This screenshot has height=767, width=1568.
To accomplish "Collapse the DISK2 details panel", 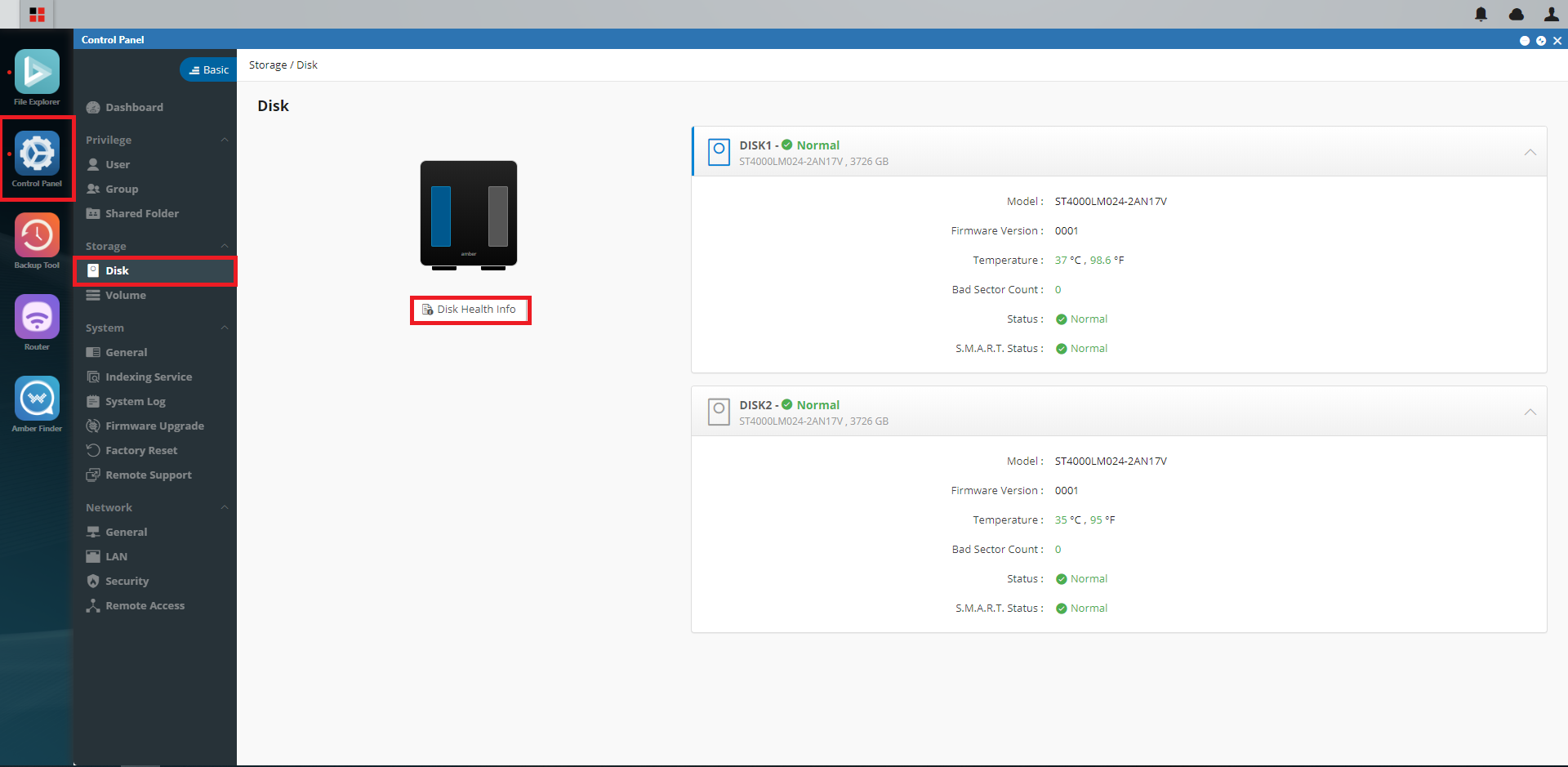I will (1530, 412).
